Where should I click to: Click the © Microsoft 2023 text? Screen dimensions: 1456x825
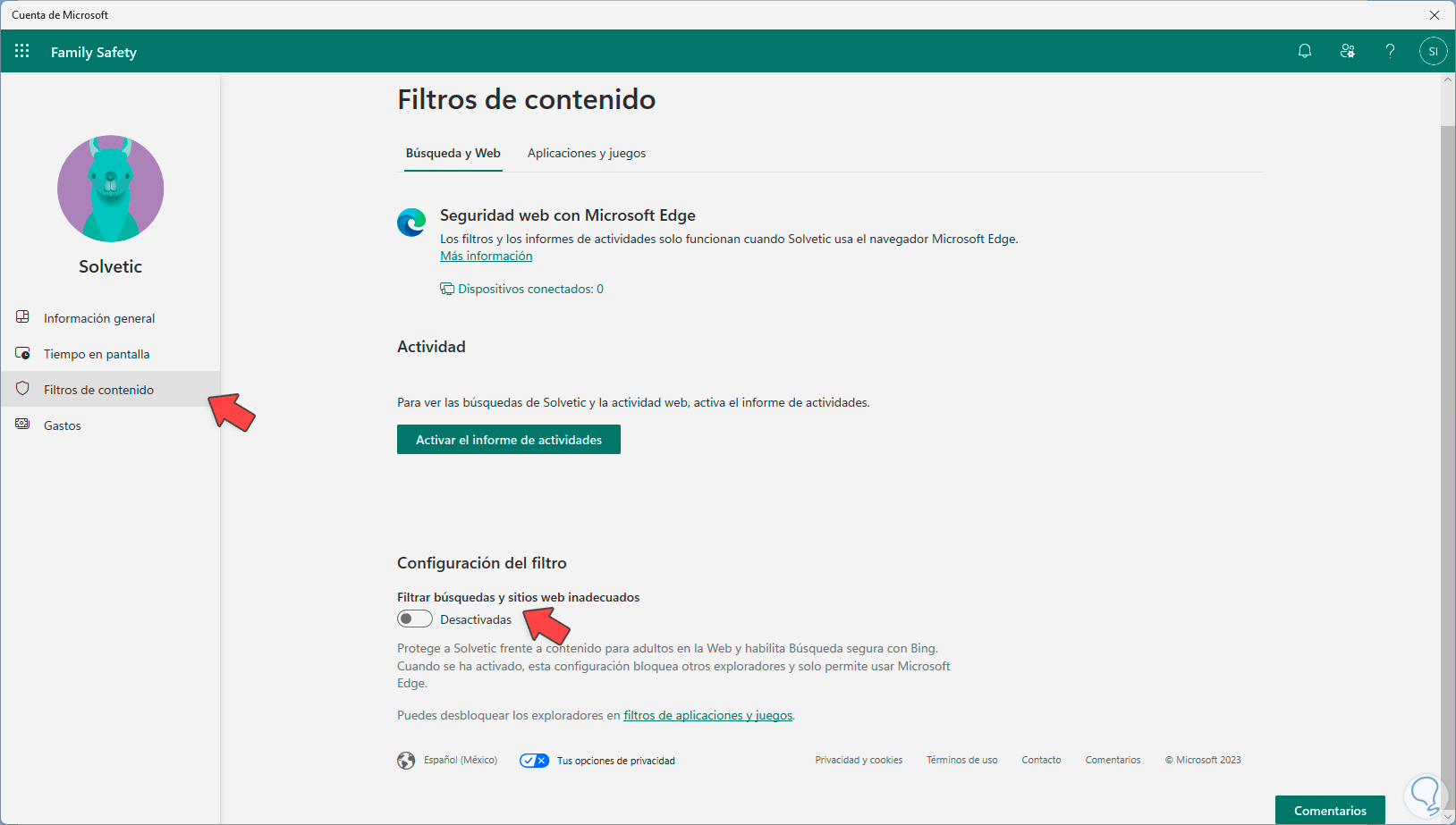click(x=1203, y=760)
